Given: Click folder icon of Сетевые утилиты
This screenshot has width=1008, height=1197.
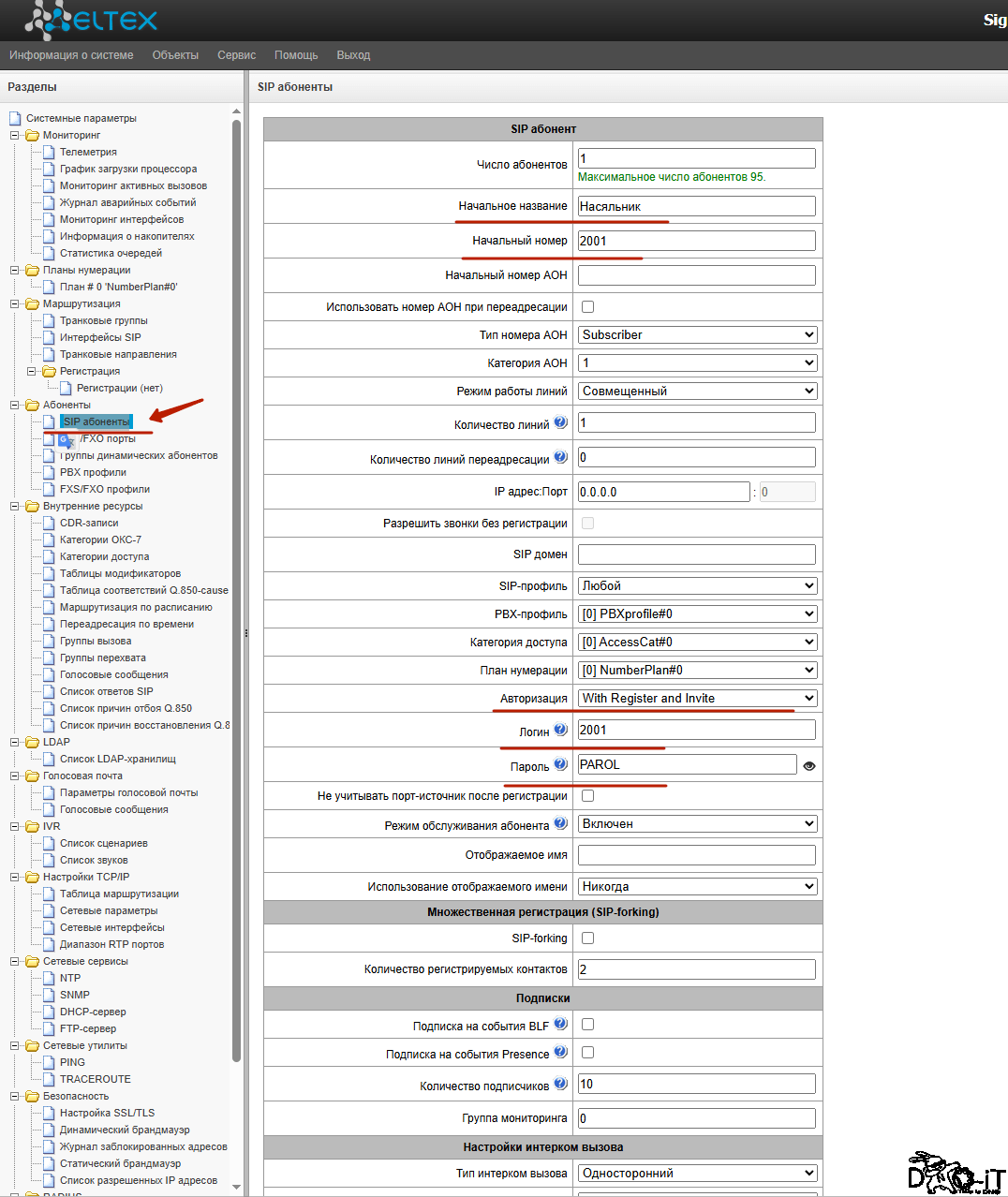Looking at the screenshot, I should 32,1045.
